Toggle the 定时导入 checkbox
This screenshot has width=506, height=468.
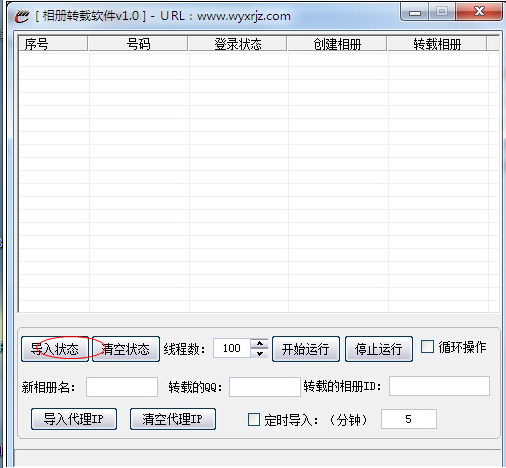point(254,420)
